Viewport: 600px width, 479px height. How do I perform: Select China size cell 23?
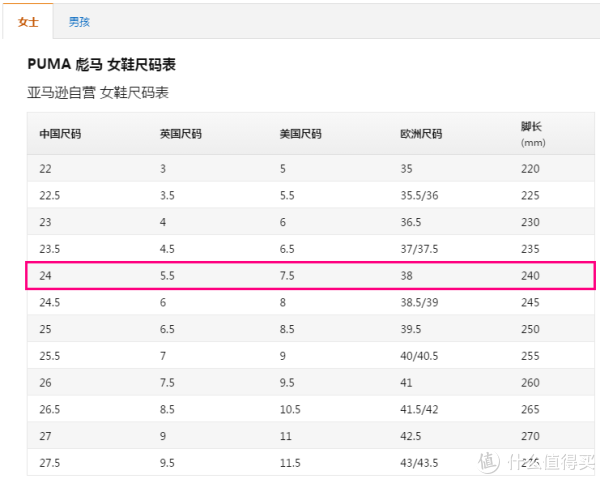point(45,222)
